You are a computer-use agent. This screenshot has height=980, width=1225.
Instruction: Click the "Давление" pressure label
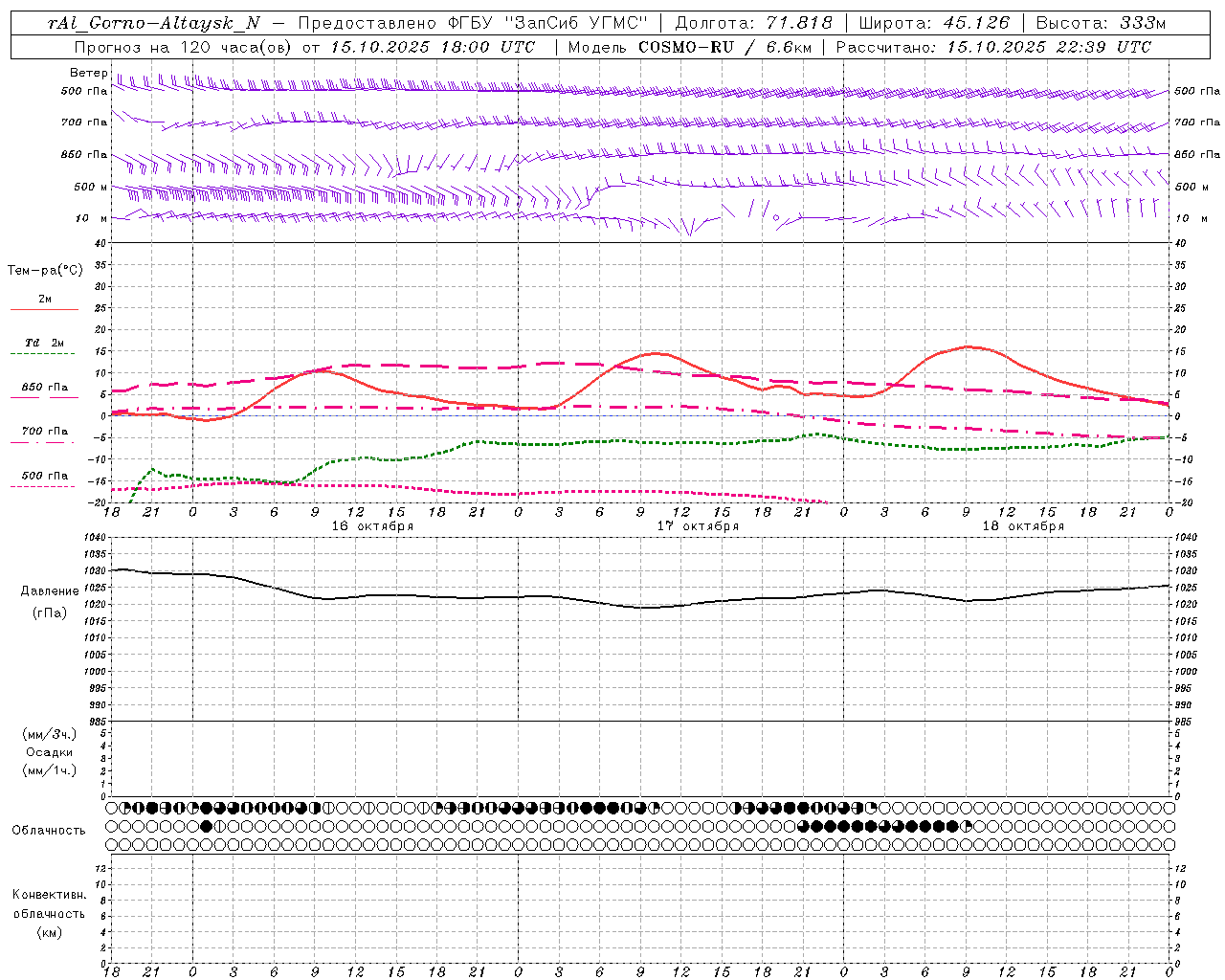(50, 591)
